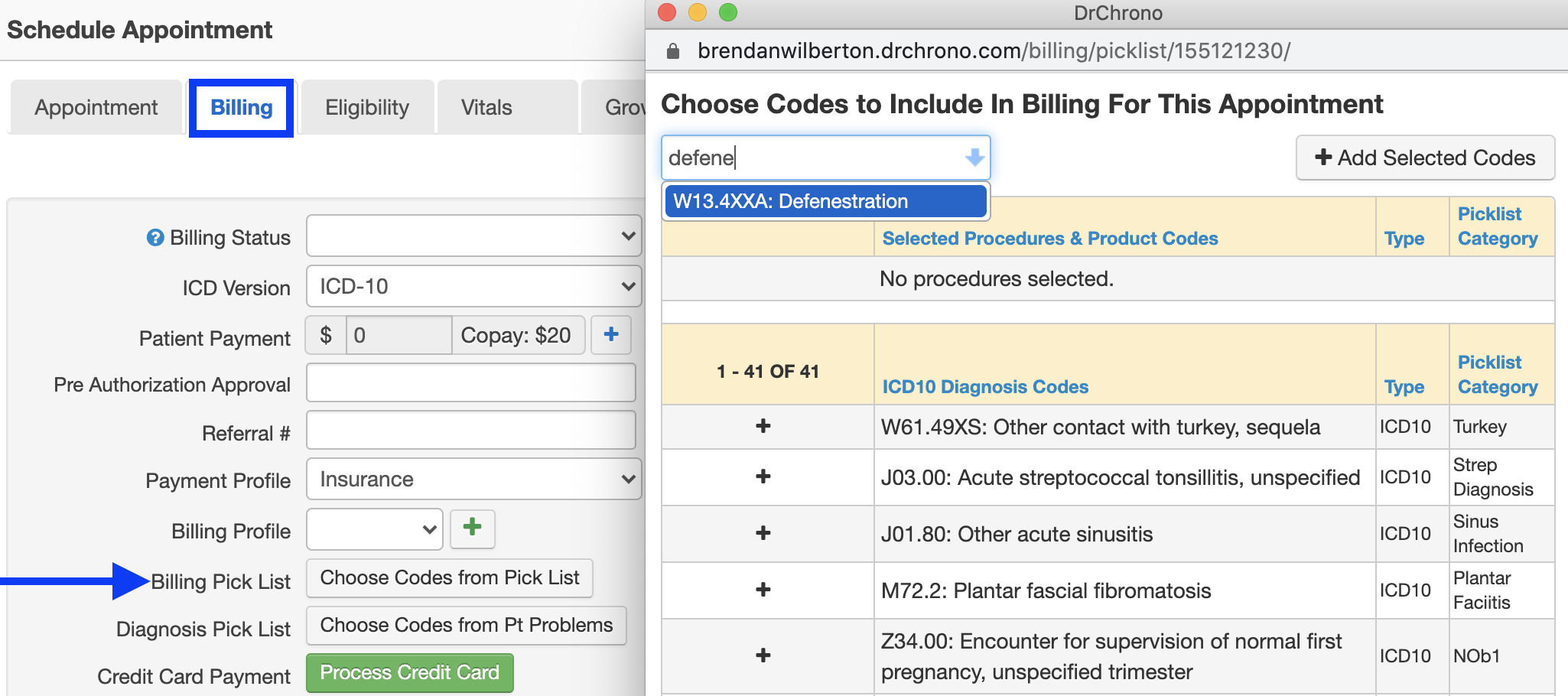This screenshot has height=696, width=1568.
Task: Add the W61.49XS turkey code plus icon
Action: pos(763,426)
